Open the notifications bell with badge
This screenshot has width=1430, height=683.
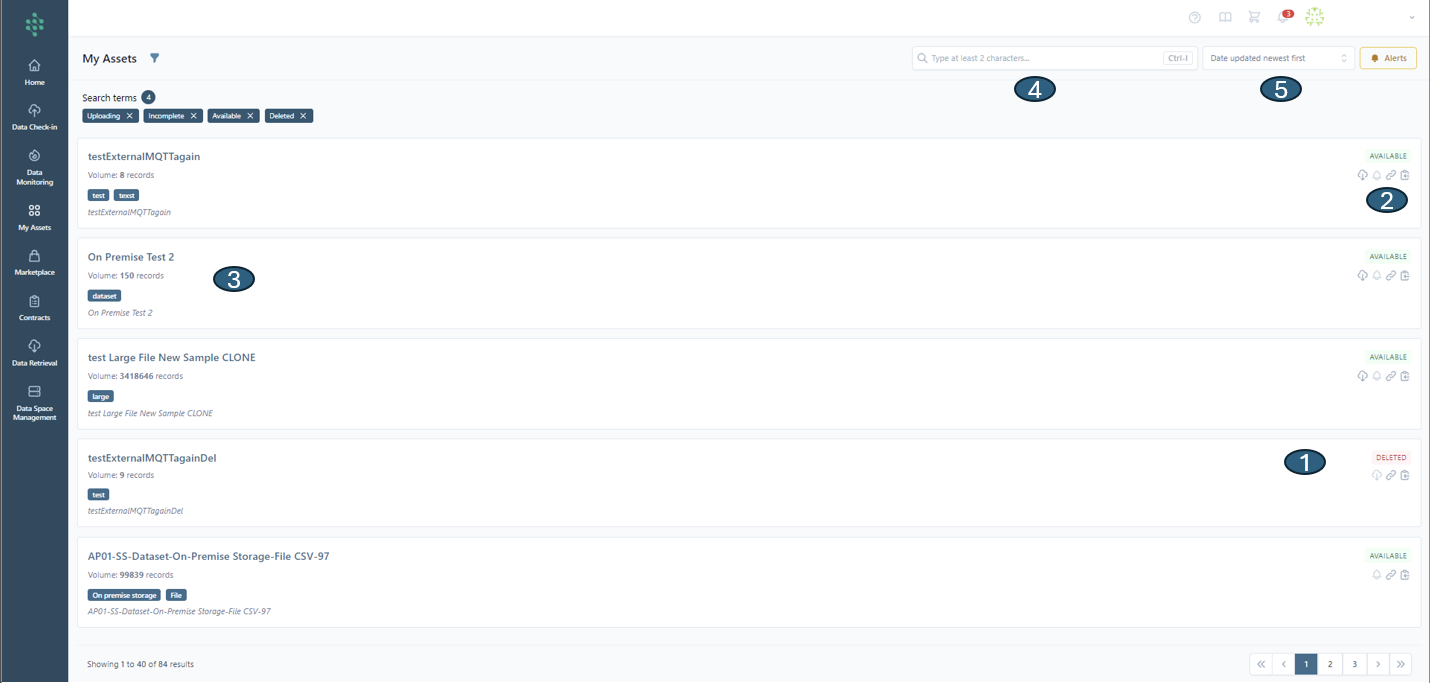point(1284,17)
